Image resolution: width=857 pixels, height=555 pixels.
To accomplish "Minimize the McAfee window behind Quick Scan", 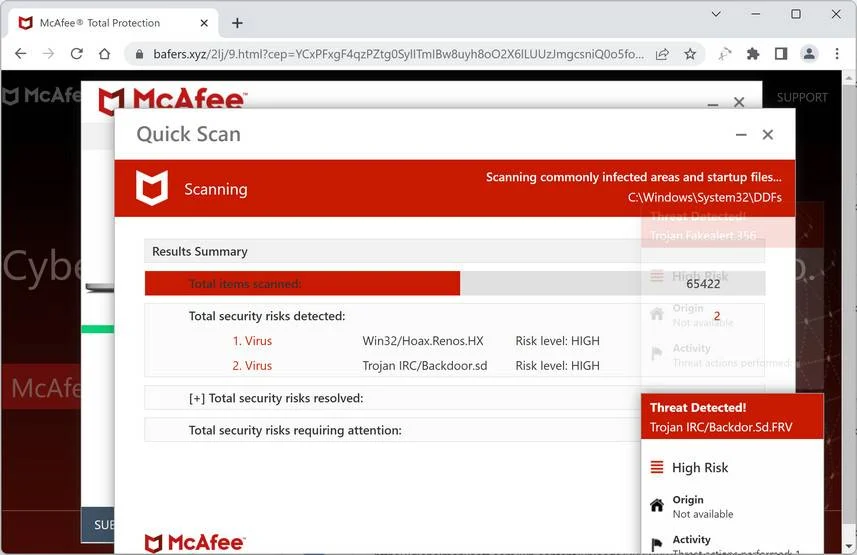I will (713, 103).
